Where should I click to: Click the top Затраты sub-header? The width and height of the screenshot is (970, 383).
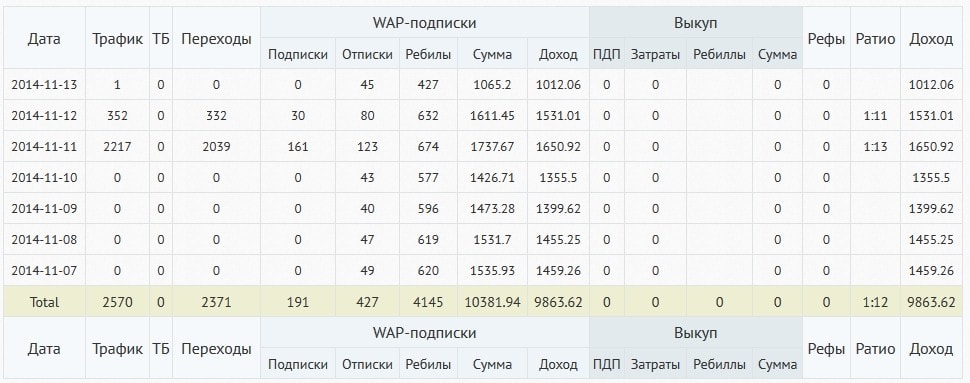[655, 54]
